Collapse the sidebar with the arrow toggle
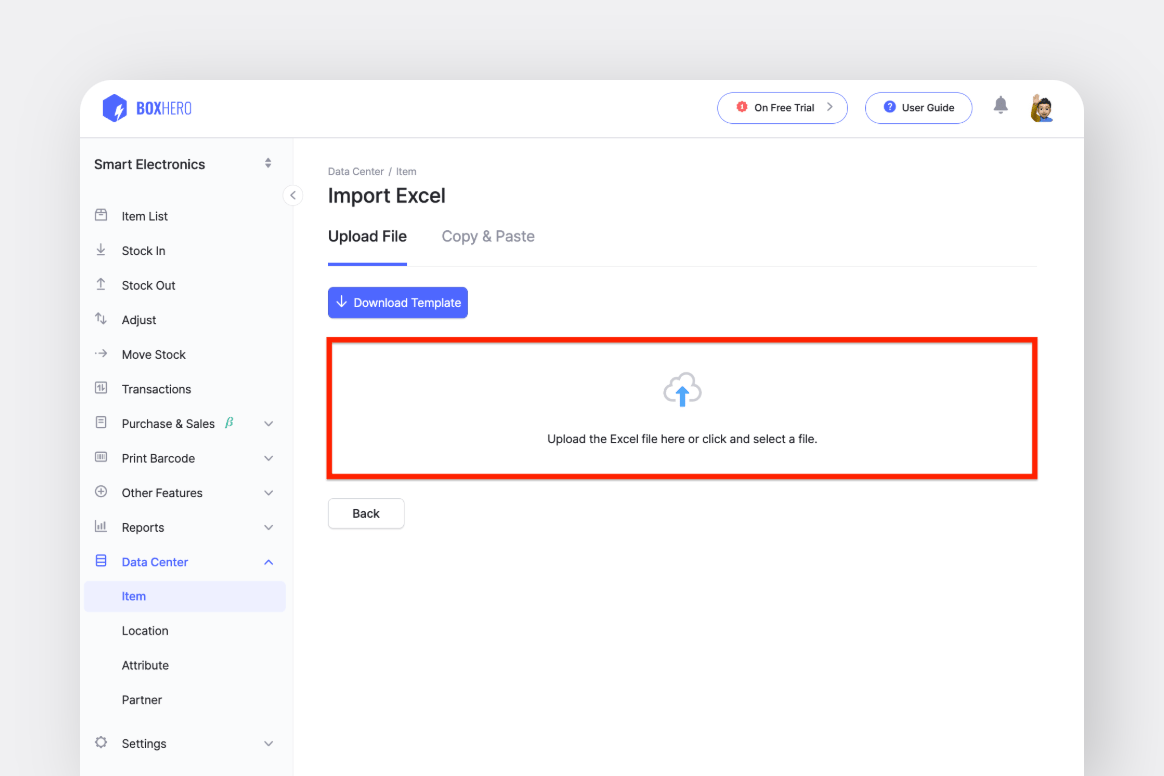The image size is (1164, 776). pyautogui.click(x=292, y=195)
